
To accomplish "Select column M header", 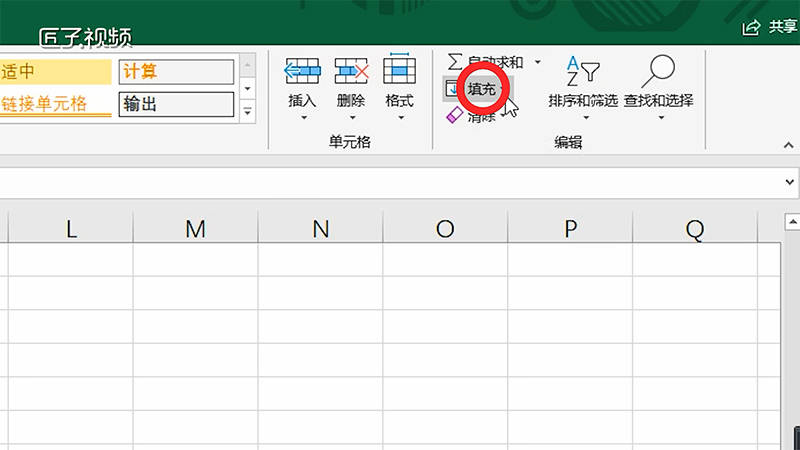I will (195, 229).
